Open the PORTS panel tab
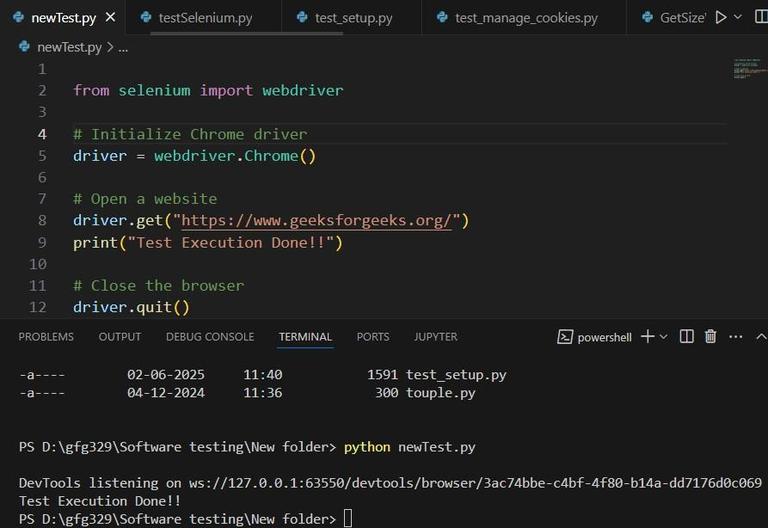Image resolution: width=768 pixels, height=528 pixels. (373, 336)
